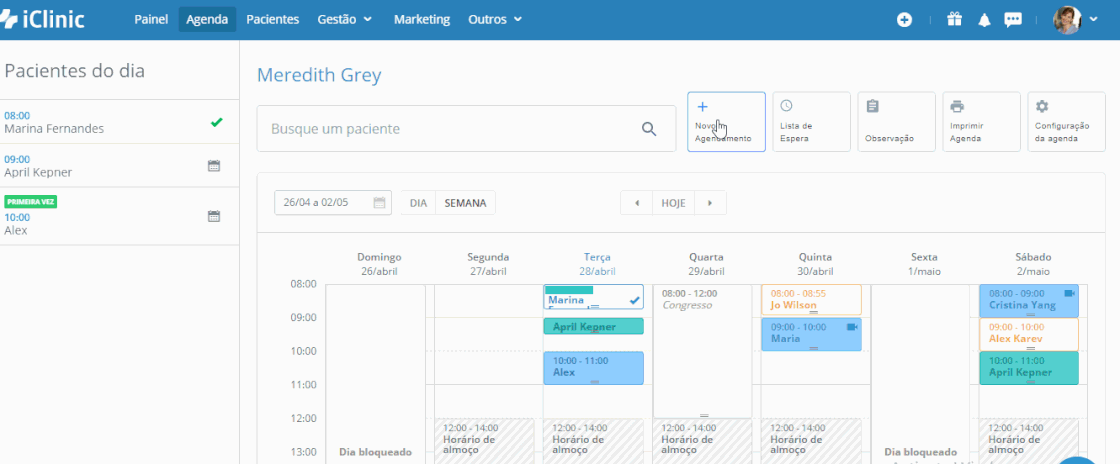Screen dimensions: 1120x464
Task: Click the plus circle icon in header
Action: (904, 20)
